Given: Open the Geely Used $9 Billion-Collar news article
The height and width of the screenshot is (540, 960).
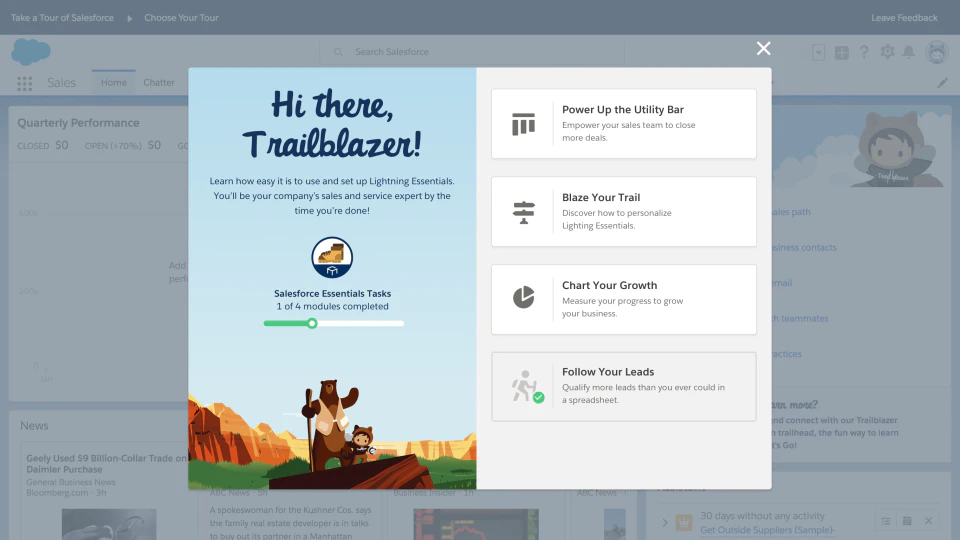Looking at the screenshot, I should 107,463.
